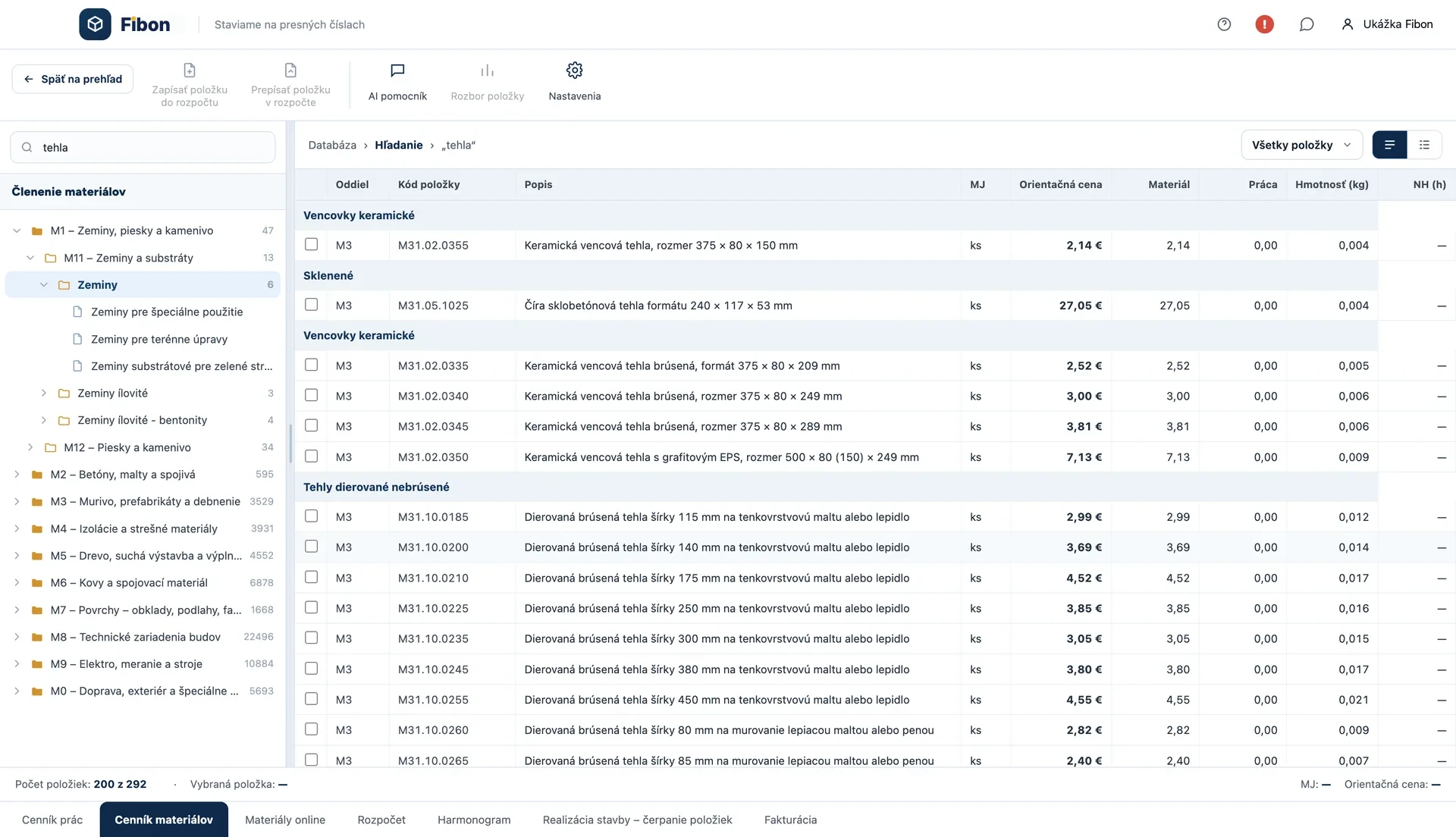
Task: Select the grouped rows view icon
Action: point(1389,145)
